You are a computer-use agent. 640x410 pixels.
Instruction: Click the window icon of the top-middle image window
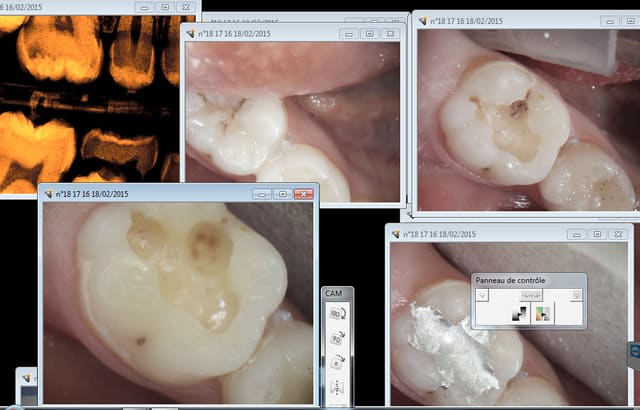coord(190,34)
